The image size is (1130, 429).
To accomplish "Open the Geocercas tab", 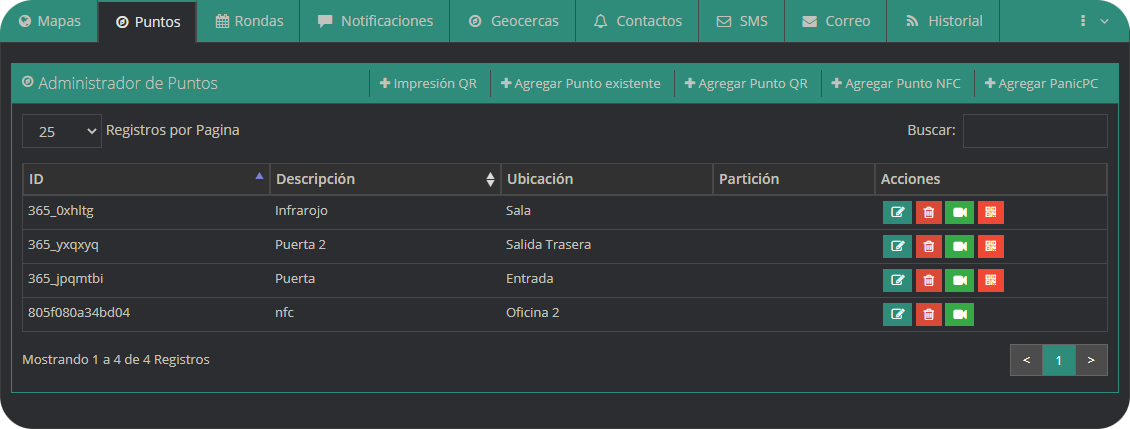I will [x=513, y=21].
